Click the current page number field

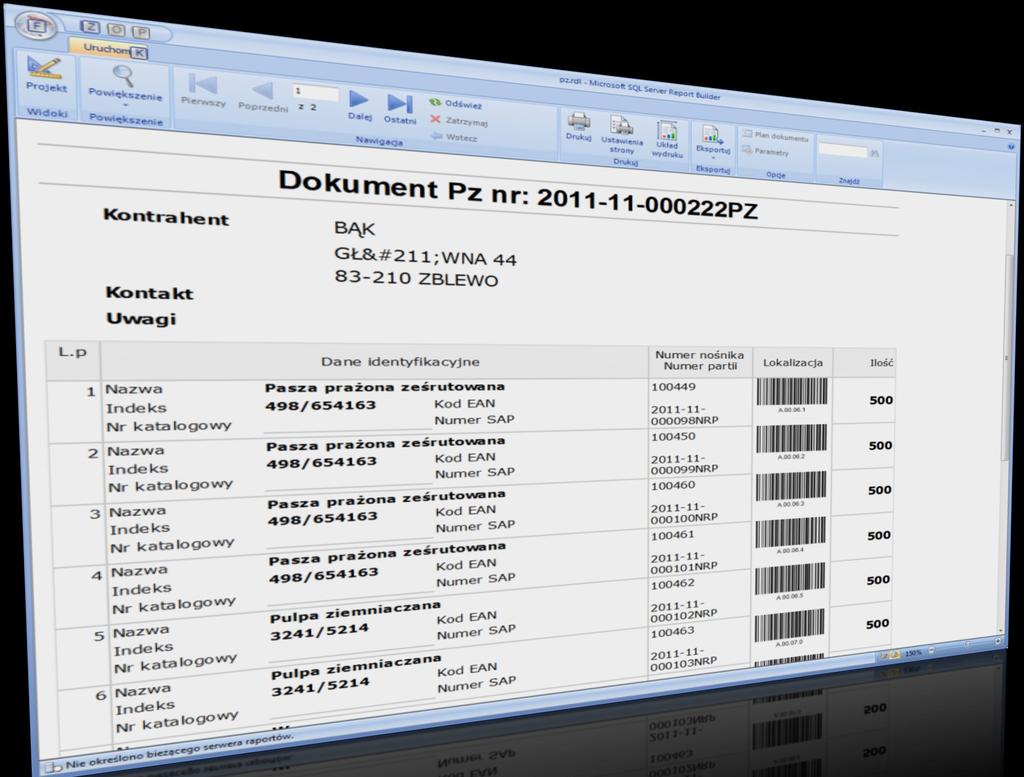click(315, 92)
